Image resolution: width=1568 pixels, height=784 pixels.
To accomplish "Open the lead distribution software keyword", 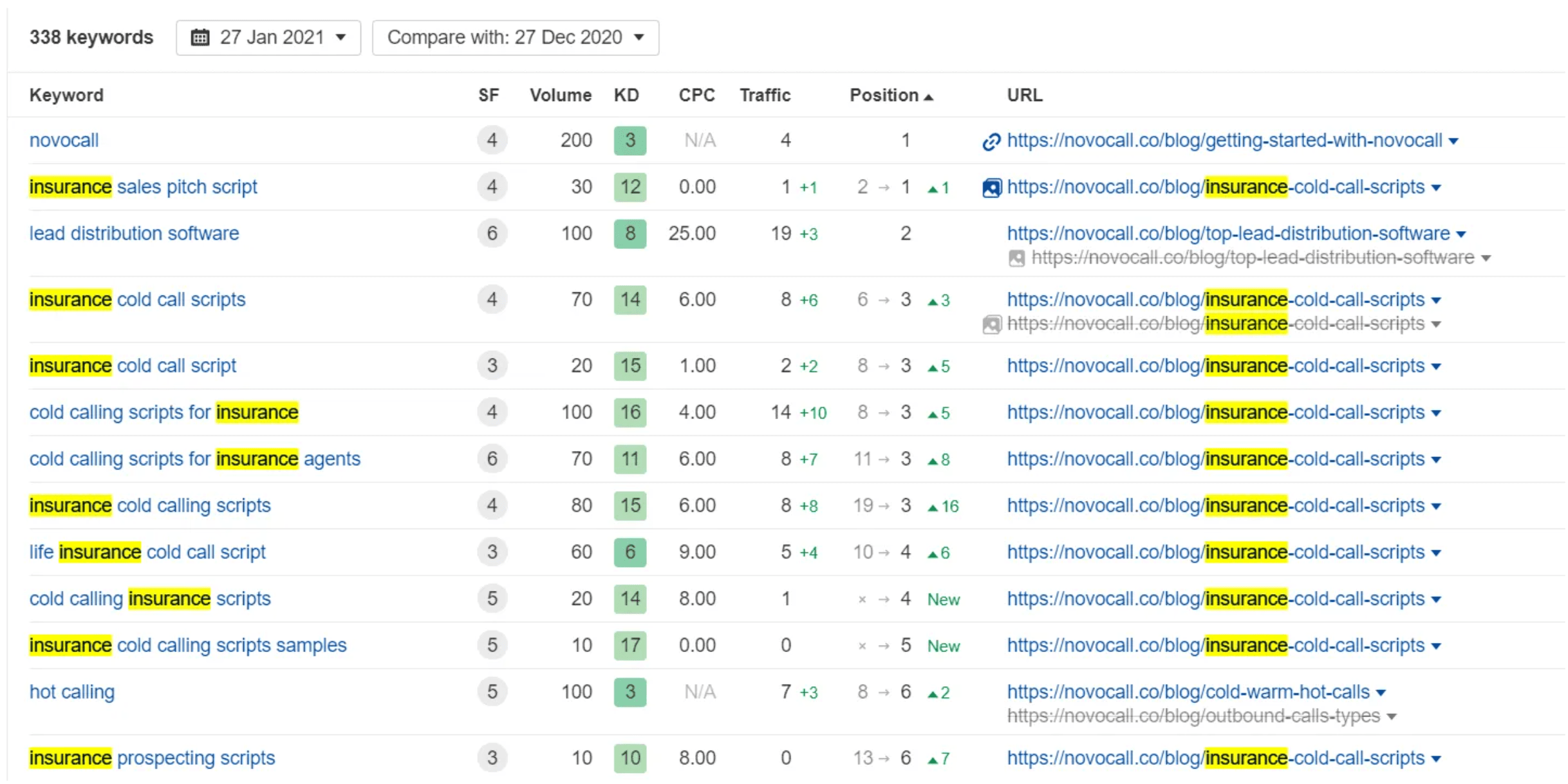I will pyautogui.click(x=134, y=233).
